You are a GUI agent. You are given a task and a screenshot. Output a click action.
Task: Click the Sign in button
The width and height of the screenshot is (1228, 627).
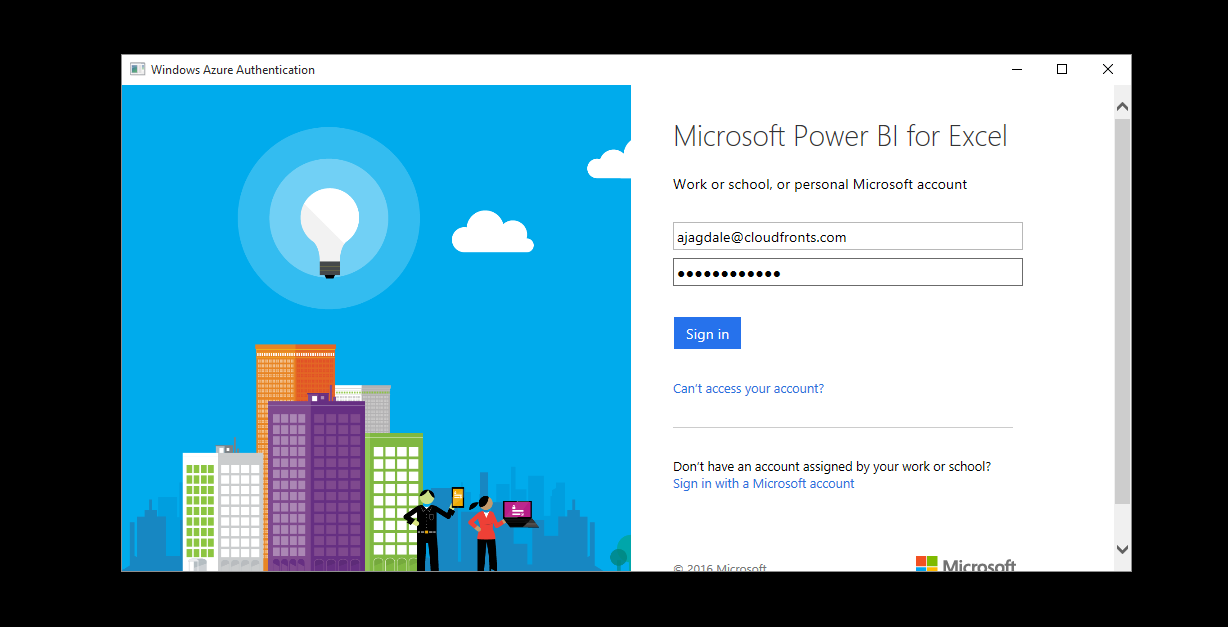tap(707, 334)
